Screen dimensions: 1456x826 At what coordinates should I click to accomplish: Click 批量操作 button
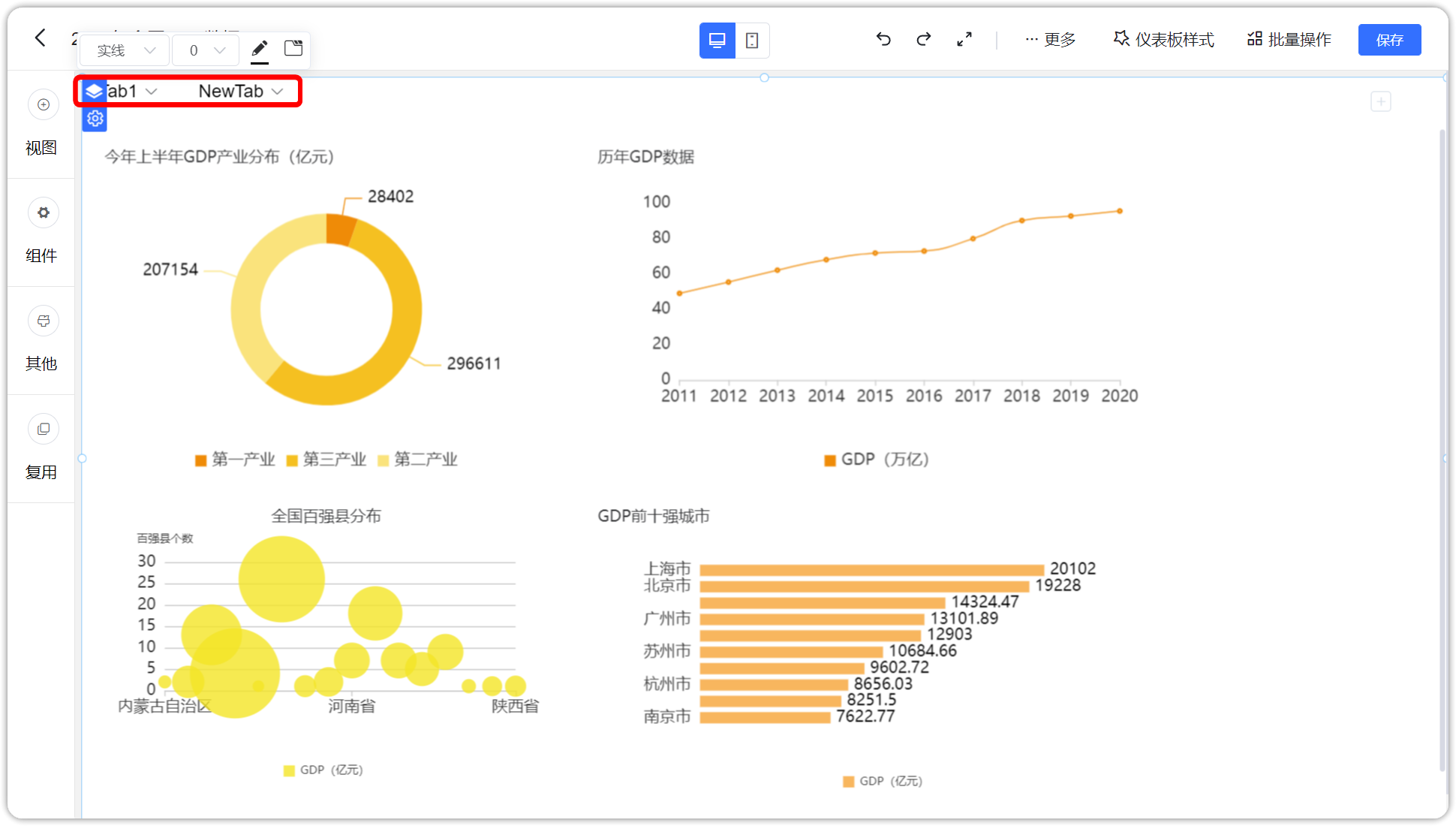pyautogui.click(x=1289, y=39)
